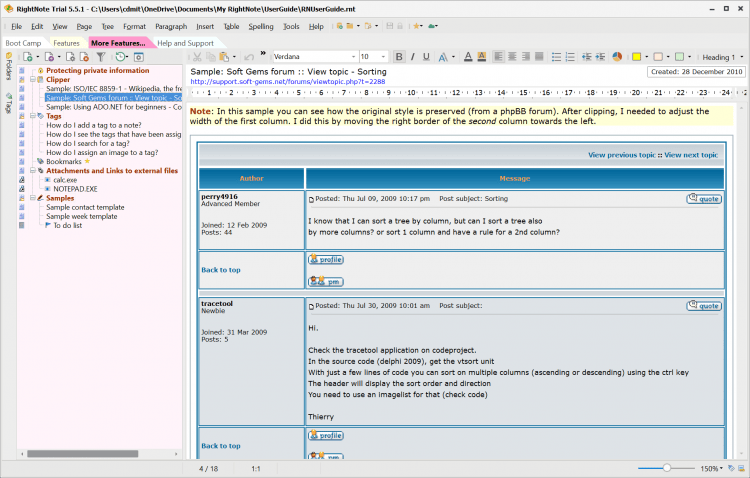
Task: Click the yellow highlight color swatch
Action: click(637, 57)
